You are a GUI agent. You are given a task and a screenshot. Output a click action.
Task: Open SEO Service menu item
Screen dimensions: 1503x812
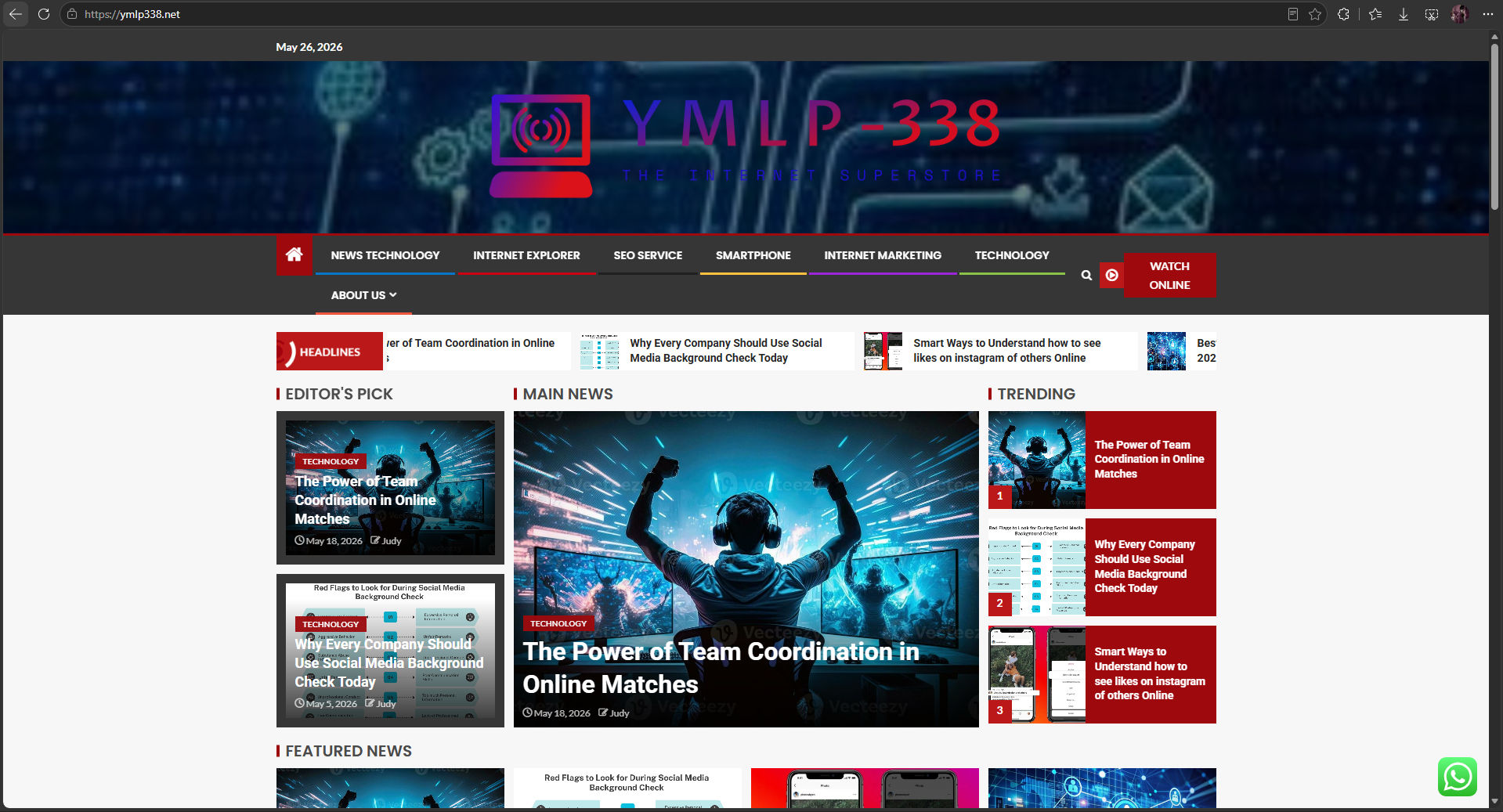(648, 255)
